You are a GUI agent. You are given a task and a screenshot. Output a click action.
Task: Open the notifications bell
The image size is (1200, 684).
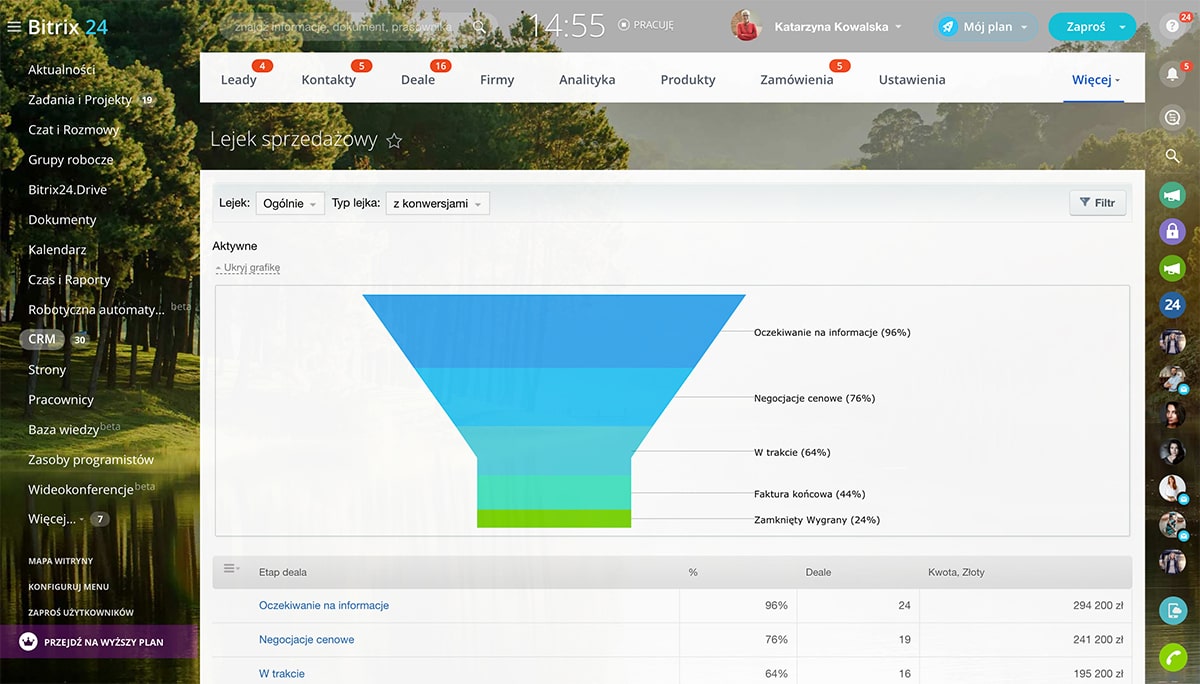[1172, 74]
